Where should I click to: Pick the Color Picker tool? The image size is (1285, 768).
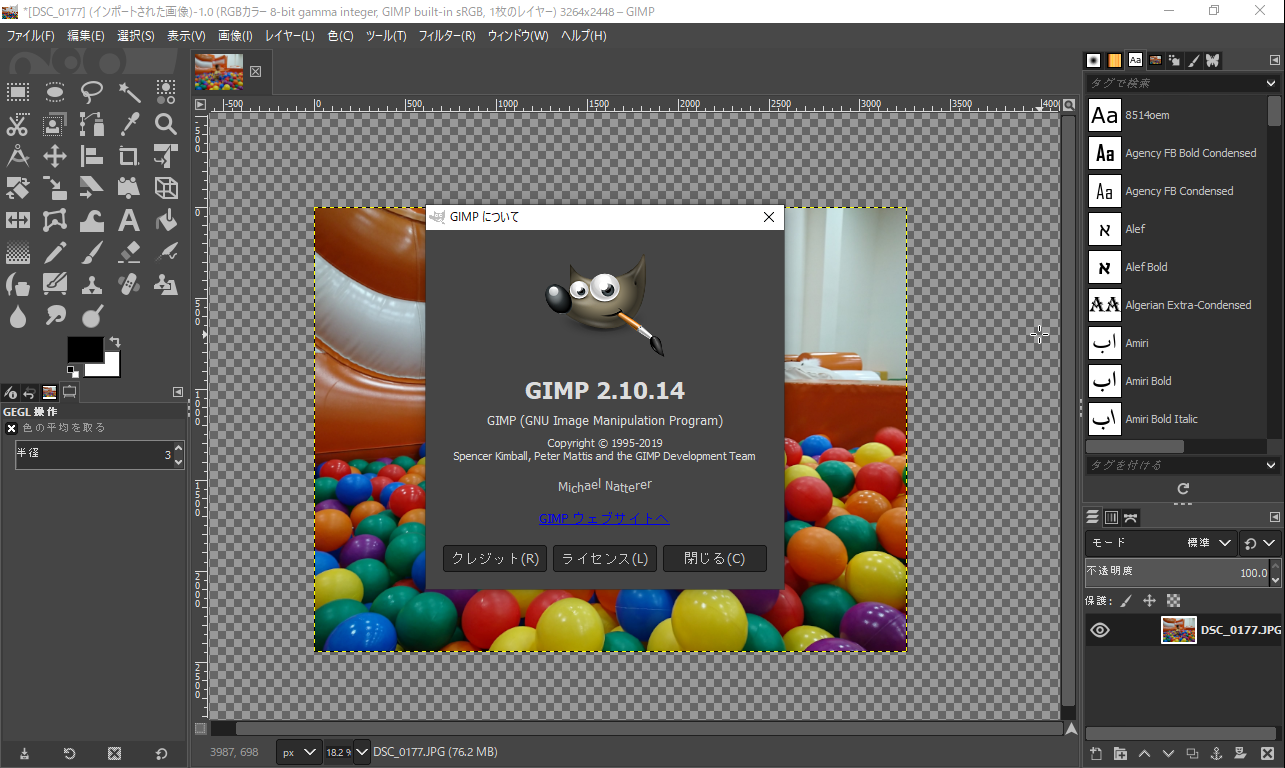128,124
